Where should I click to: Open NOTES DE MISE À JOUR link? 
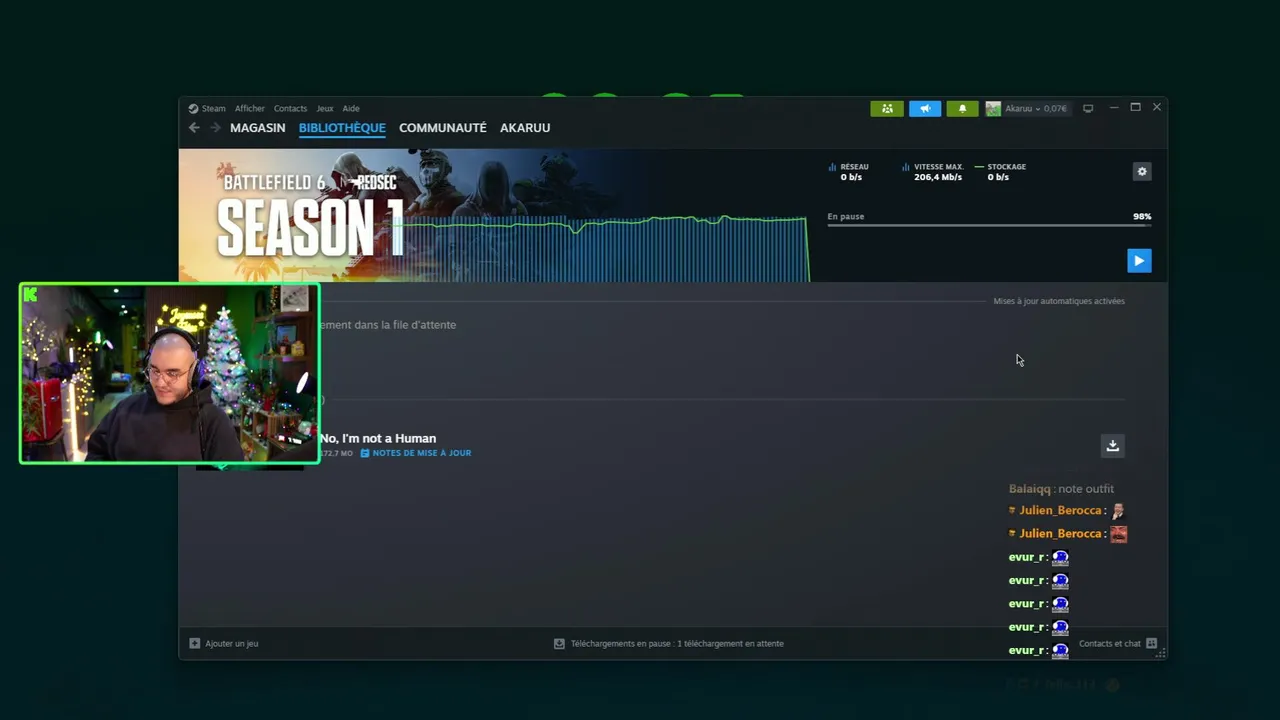point(415,453)
